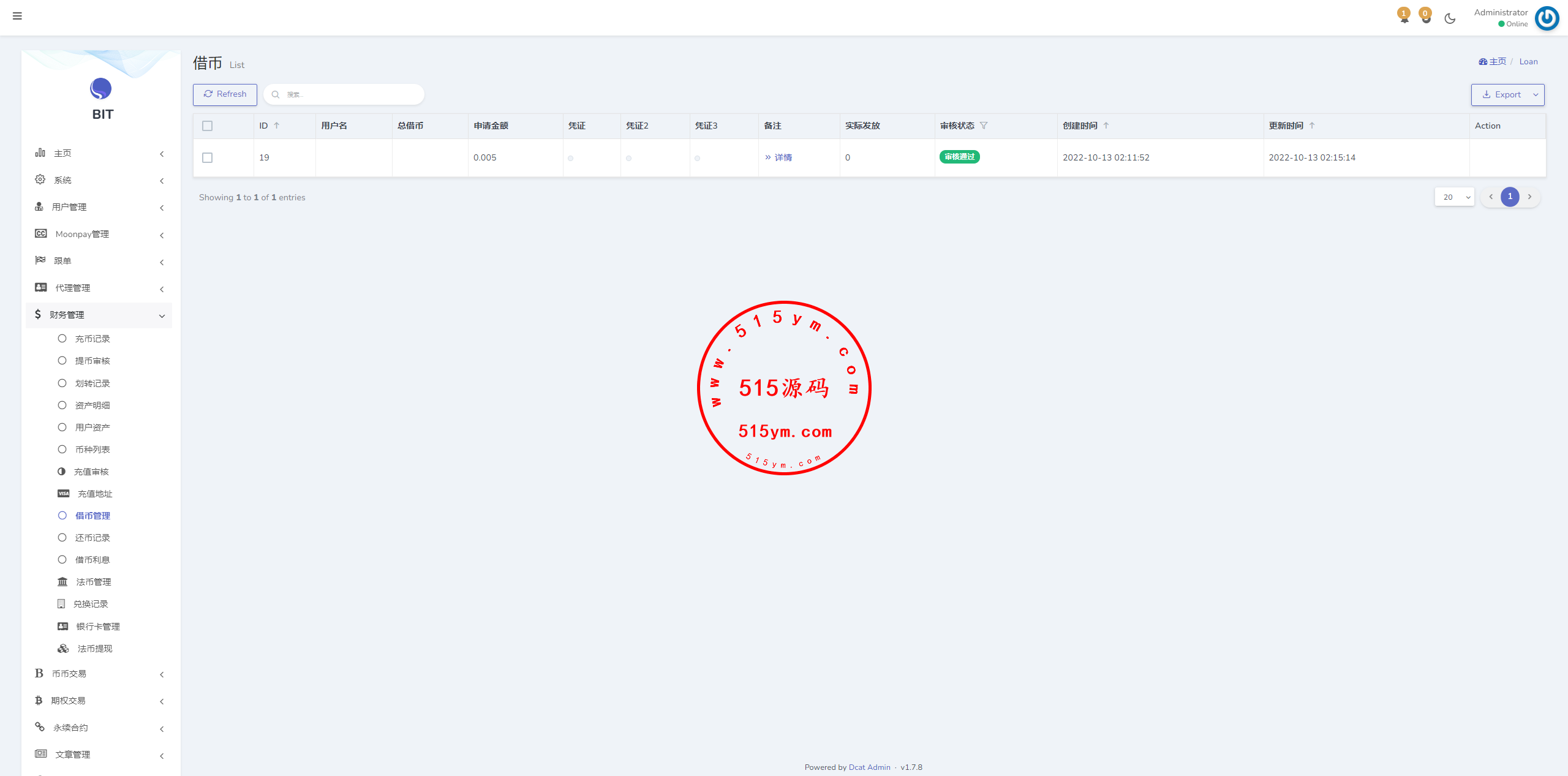Image resolution: width=1568 pixels, height=776 pixels.
Task: Click the filter icon beside 审核状态
Action: point(984,126)
